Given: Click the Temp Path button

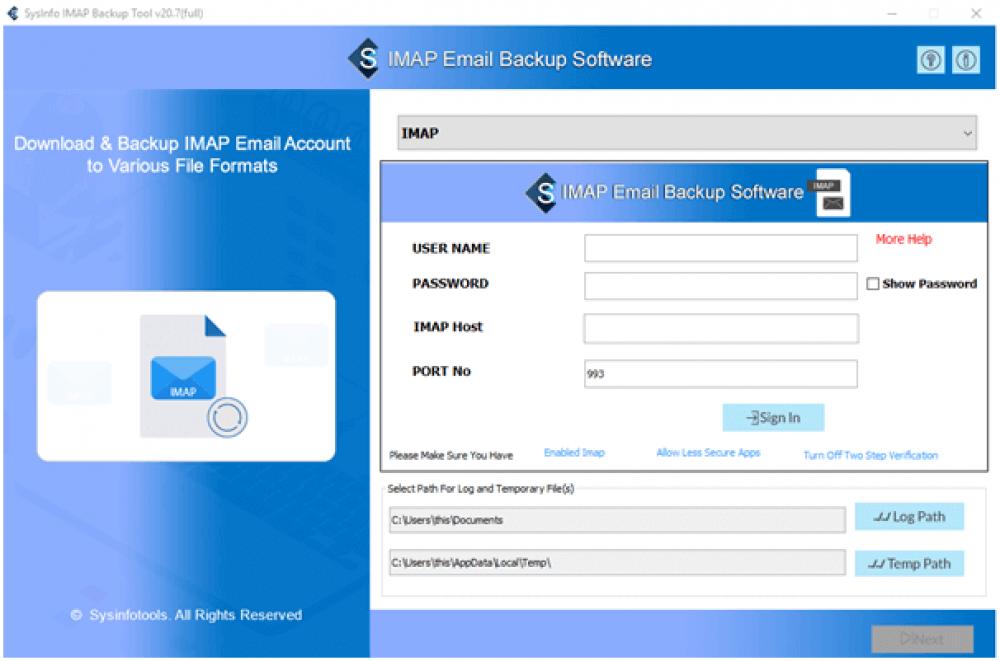Looking at the screenshot, I should pos(909,563).
